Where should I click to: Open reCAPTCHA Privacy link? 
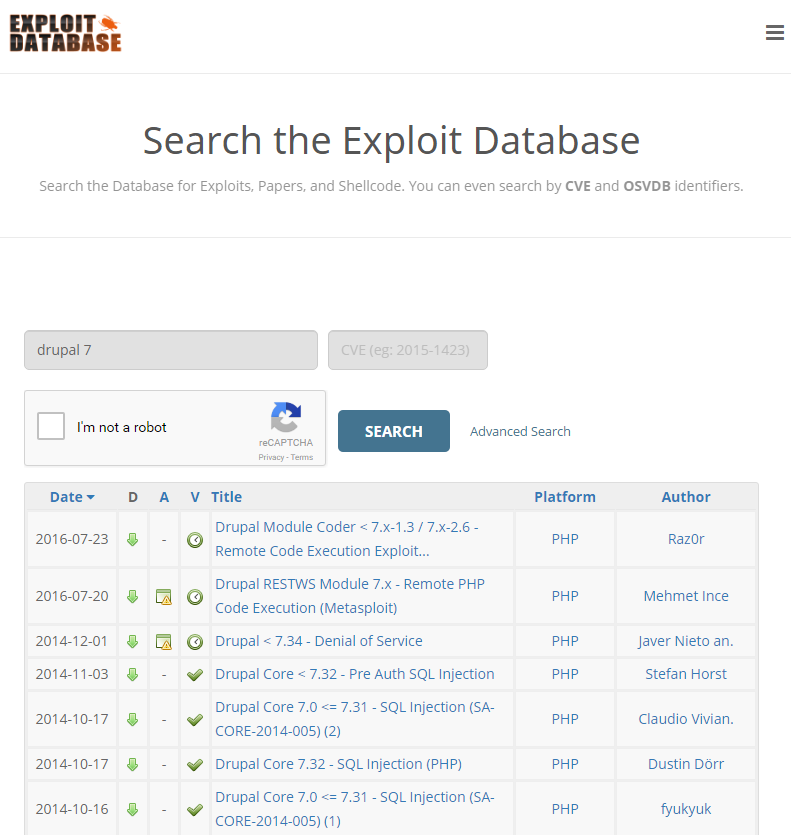pos(271,457)
